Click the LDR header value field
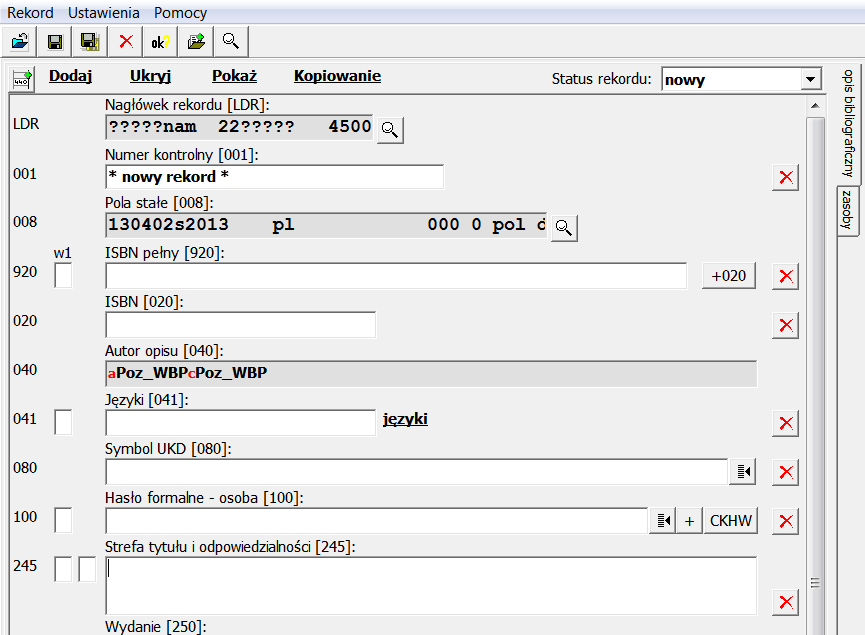The height and width of the screenshot is (635, 865). [239, 127]
